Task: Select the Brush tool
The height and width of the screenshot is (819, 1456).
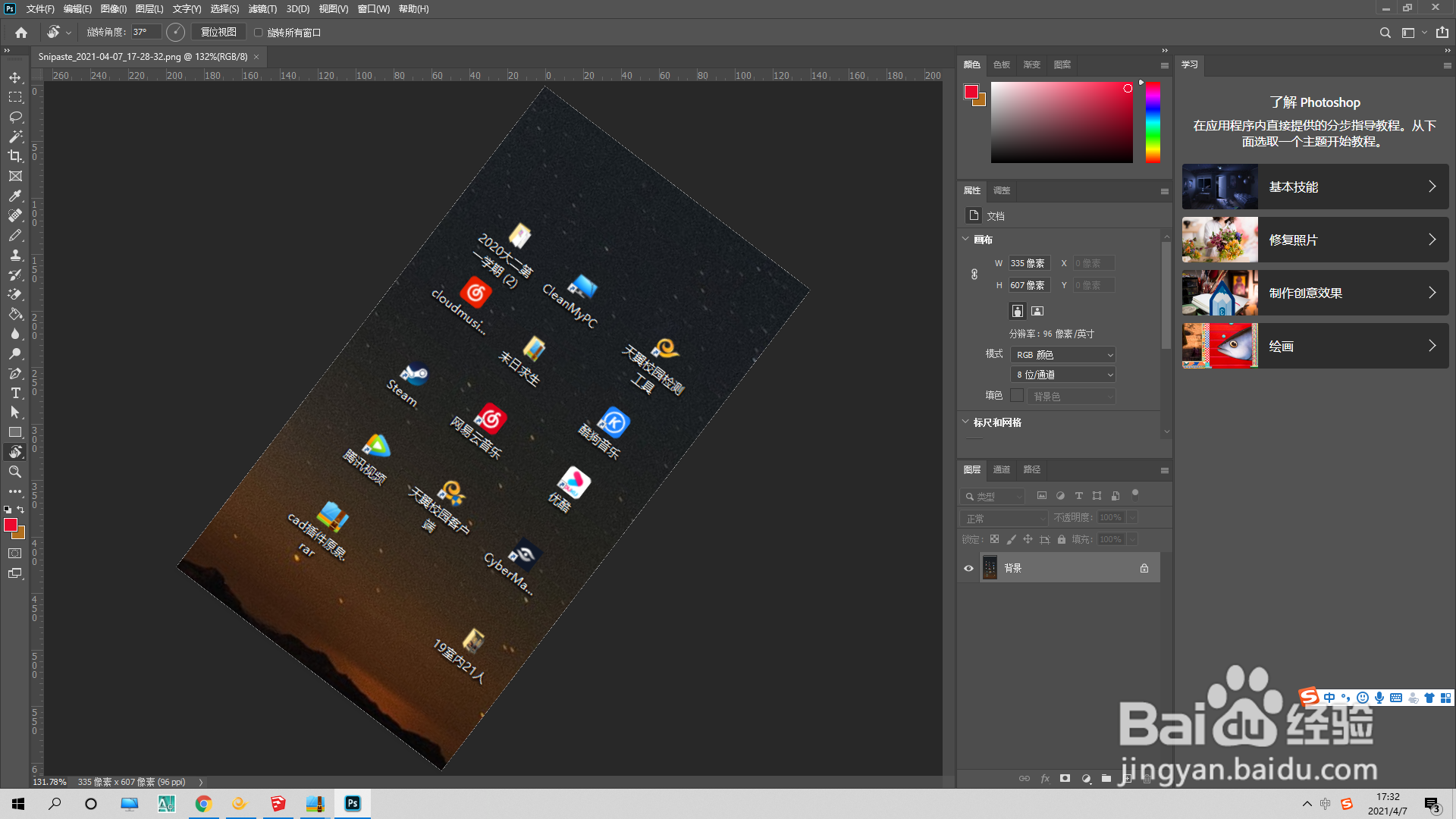Action: click(15, 235)
